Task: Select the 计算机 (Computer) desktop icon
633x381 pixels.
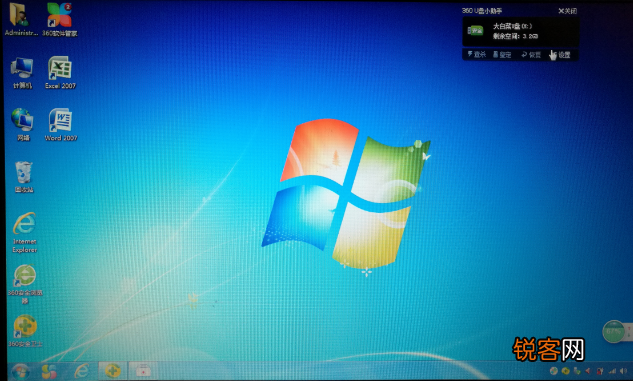Action: tap(22, 73)
